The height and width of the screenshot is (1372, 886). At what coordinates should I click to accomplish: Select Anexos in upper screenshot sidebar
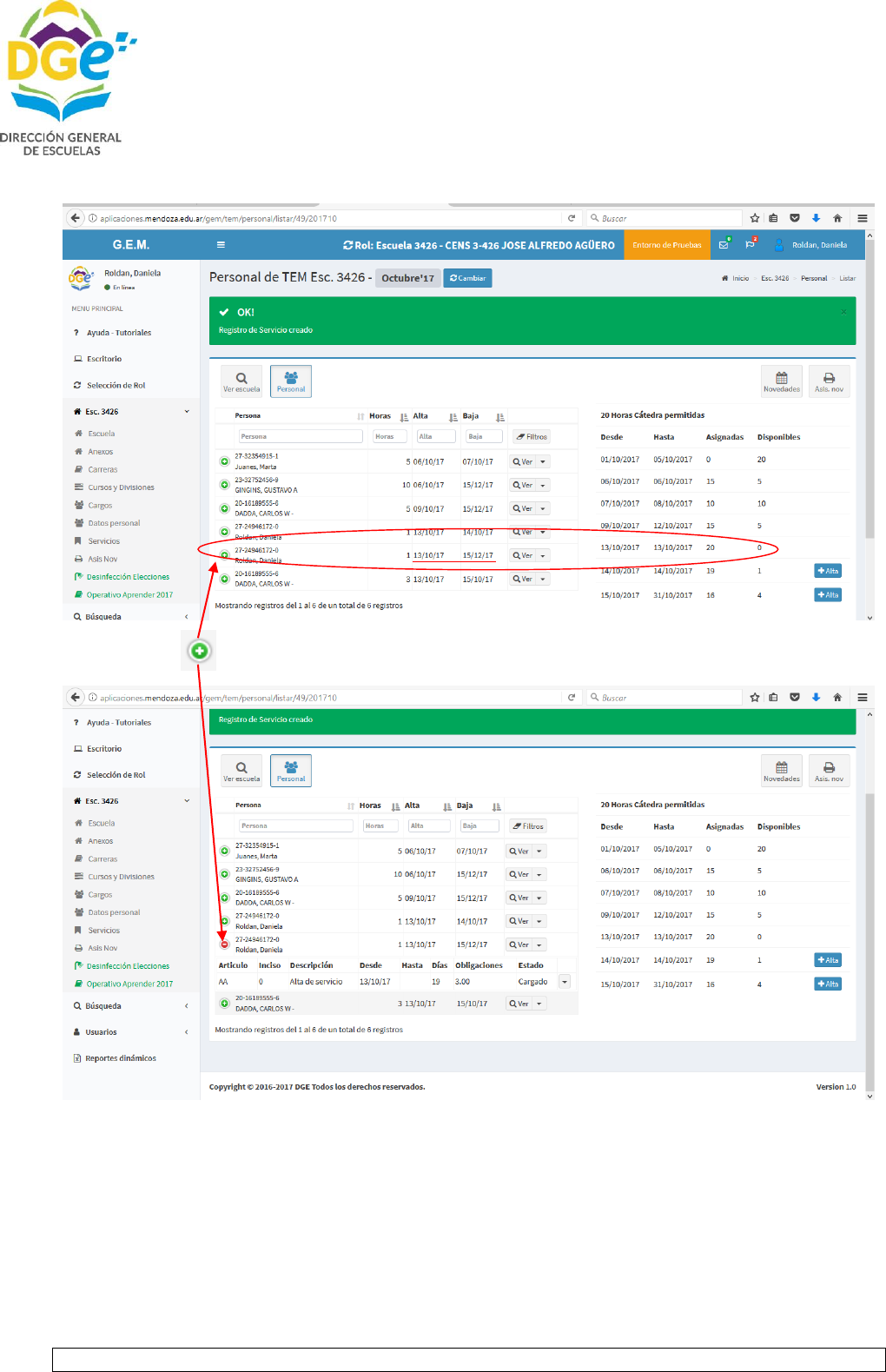click(x=100, y=452)
